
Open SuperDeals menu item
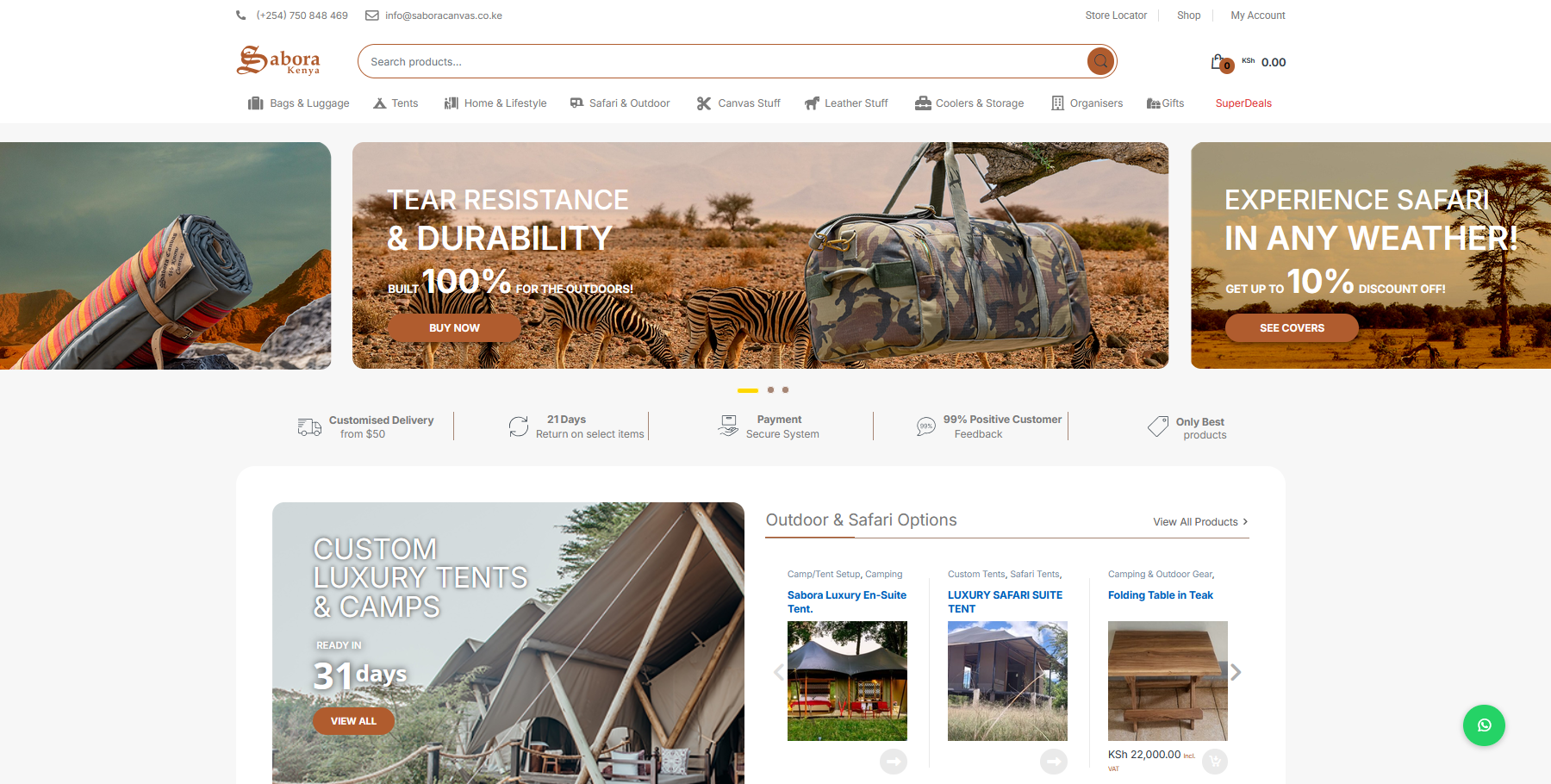tap(1243, 103)
